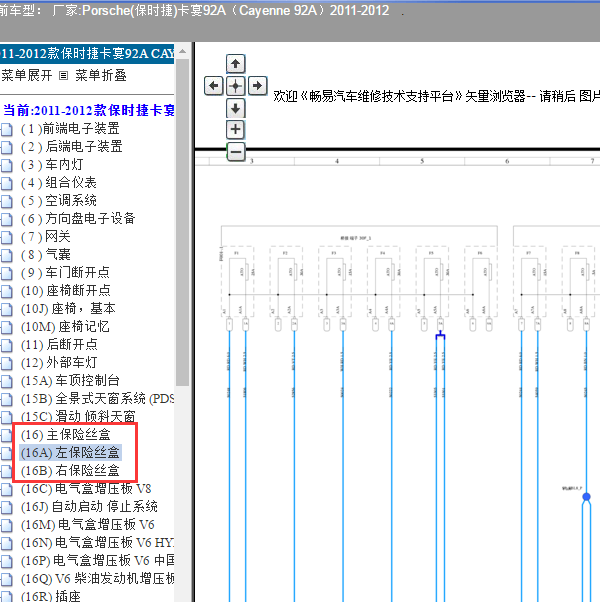The height and width of the screenshot is (602, 600).
Task: Click the sidebar scroll-up arrow
Action: (183, 51)
